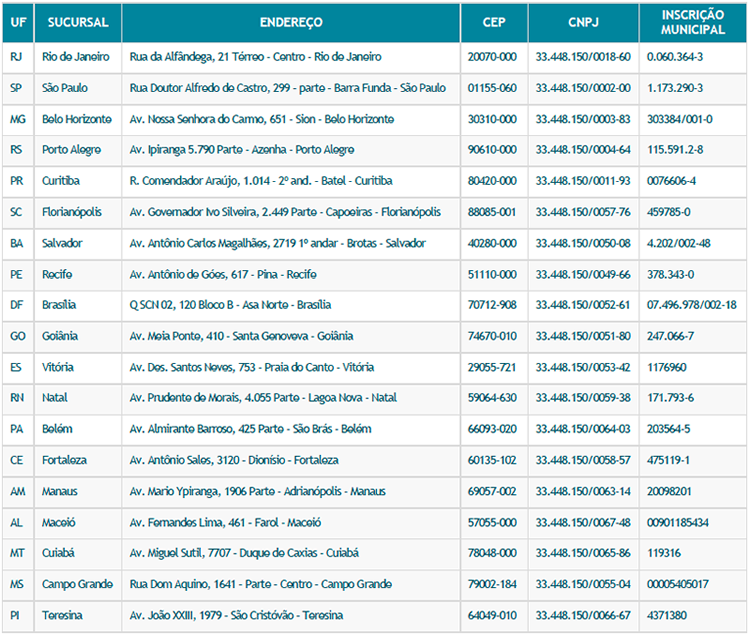Click the Belo Horizonte CEP 30310-000
Viewport: 750px width, 635px height.
click(492, 119)
